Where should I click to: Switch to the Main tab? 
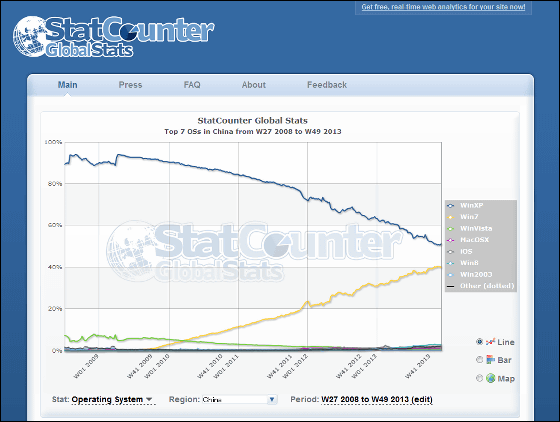click(68, 85)
